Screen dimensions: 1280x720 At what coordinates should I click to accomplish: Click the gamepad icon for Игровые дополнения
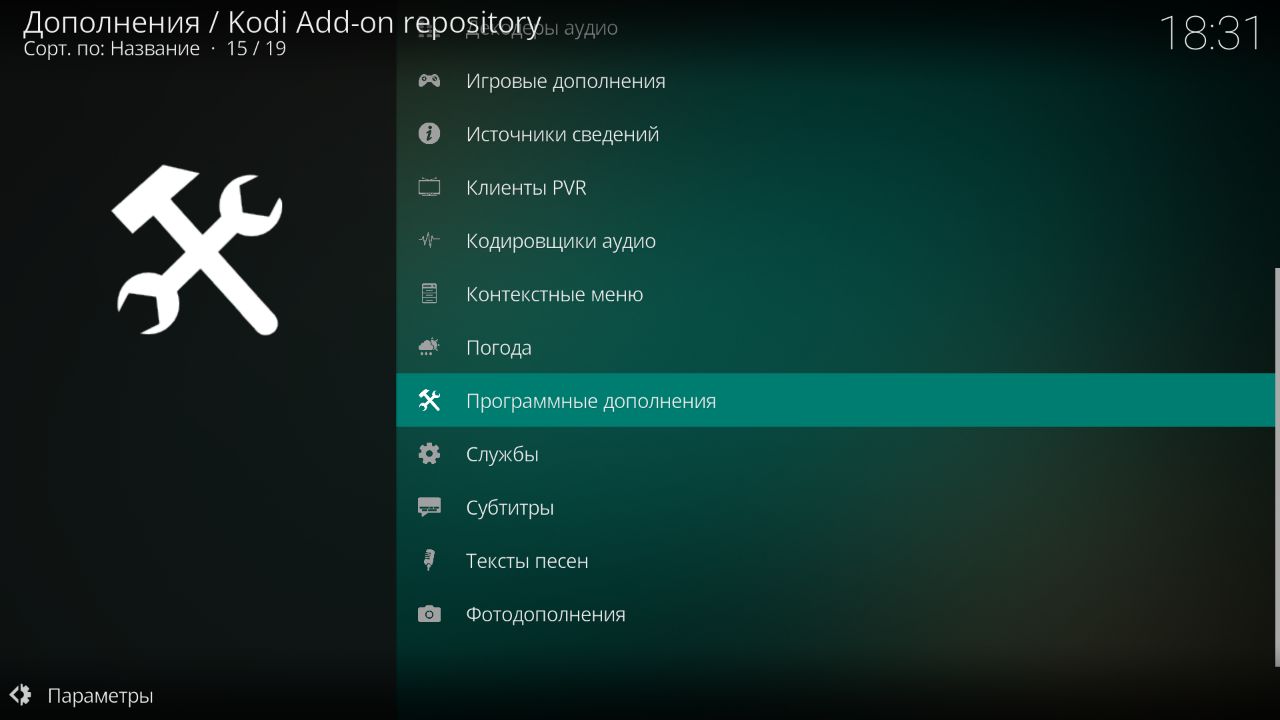click(429, 80)
